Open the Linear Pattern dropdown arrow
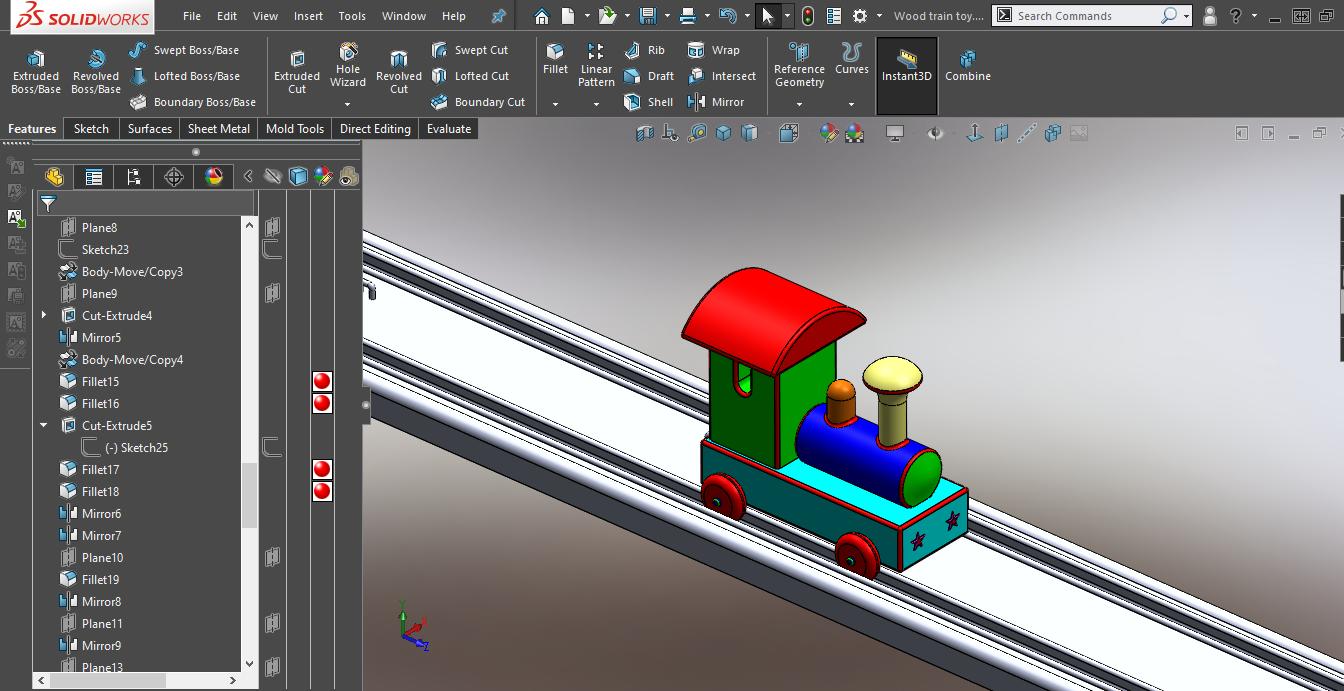 click(x=596, y=104)
